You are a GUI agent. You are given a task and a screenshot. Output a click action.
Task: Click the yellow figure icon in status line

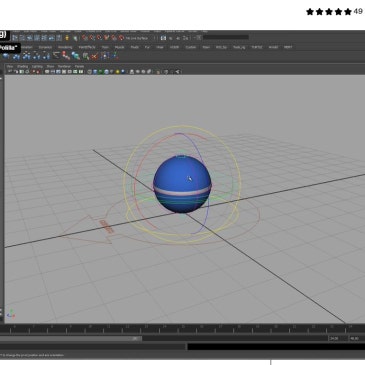67,38
